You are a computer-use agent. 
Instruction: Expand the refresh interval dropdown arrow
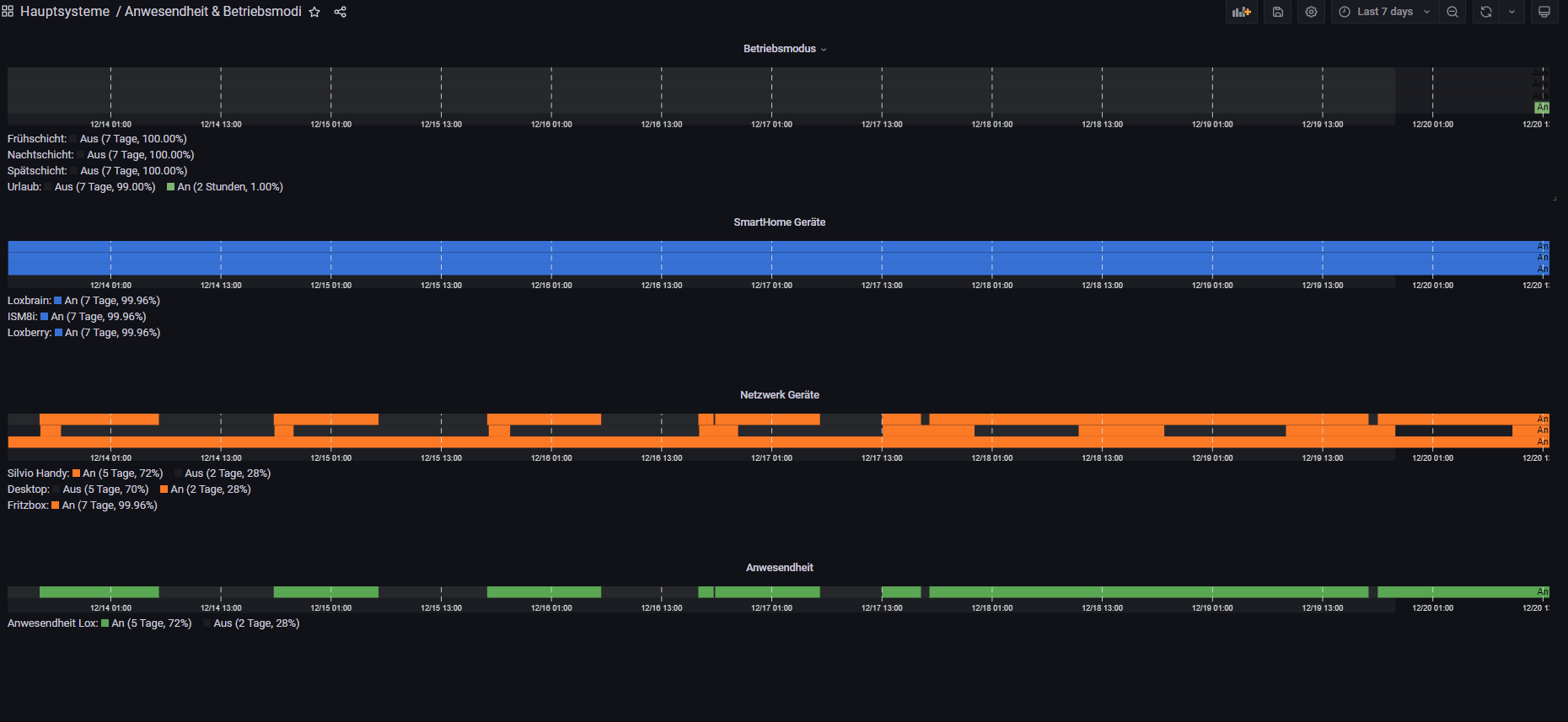point(1512,12)
